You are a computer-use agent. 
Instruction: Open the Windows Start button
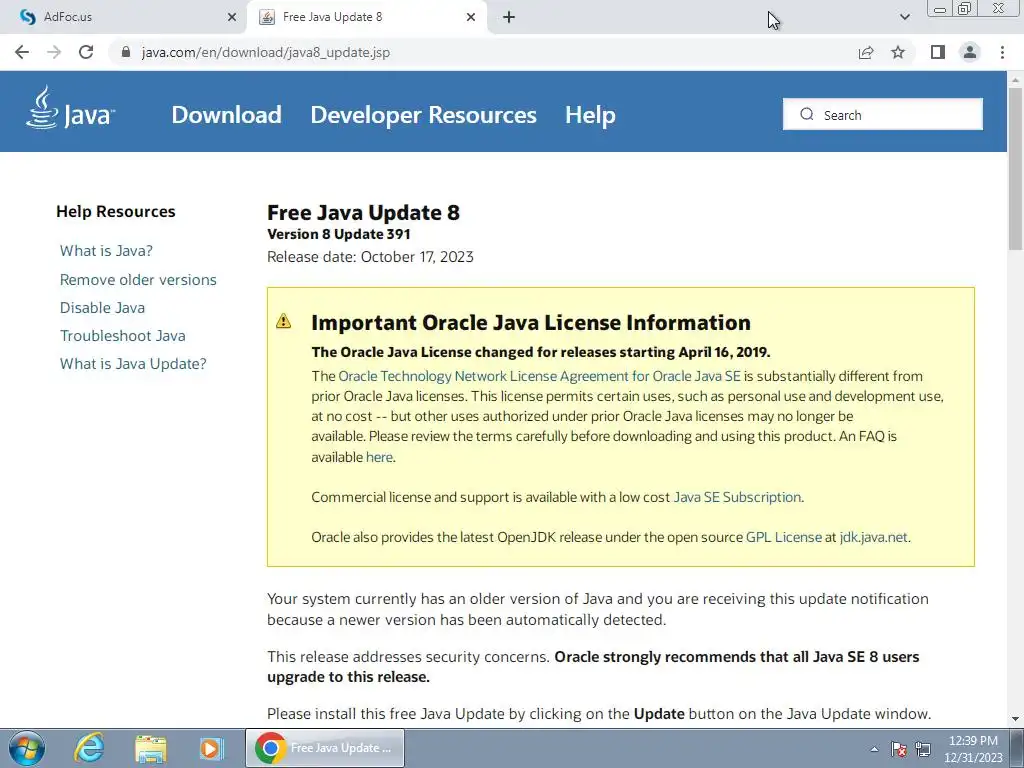(x=26, y=748)
